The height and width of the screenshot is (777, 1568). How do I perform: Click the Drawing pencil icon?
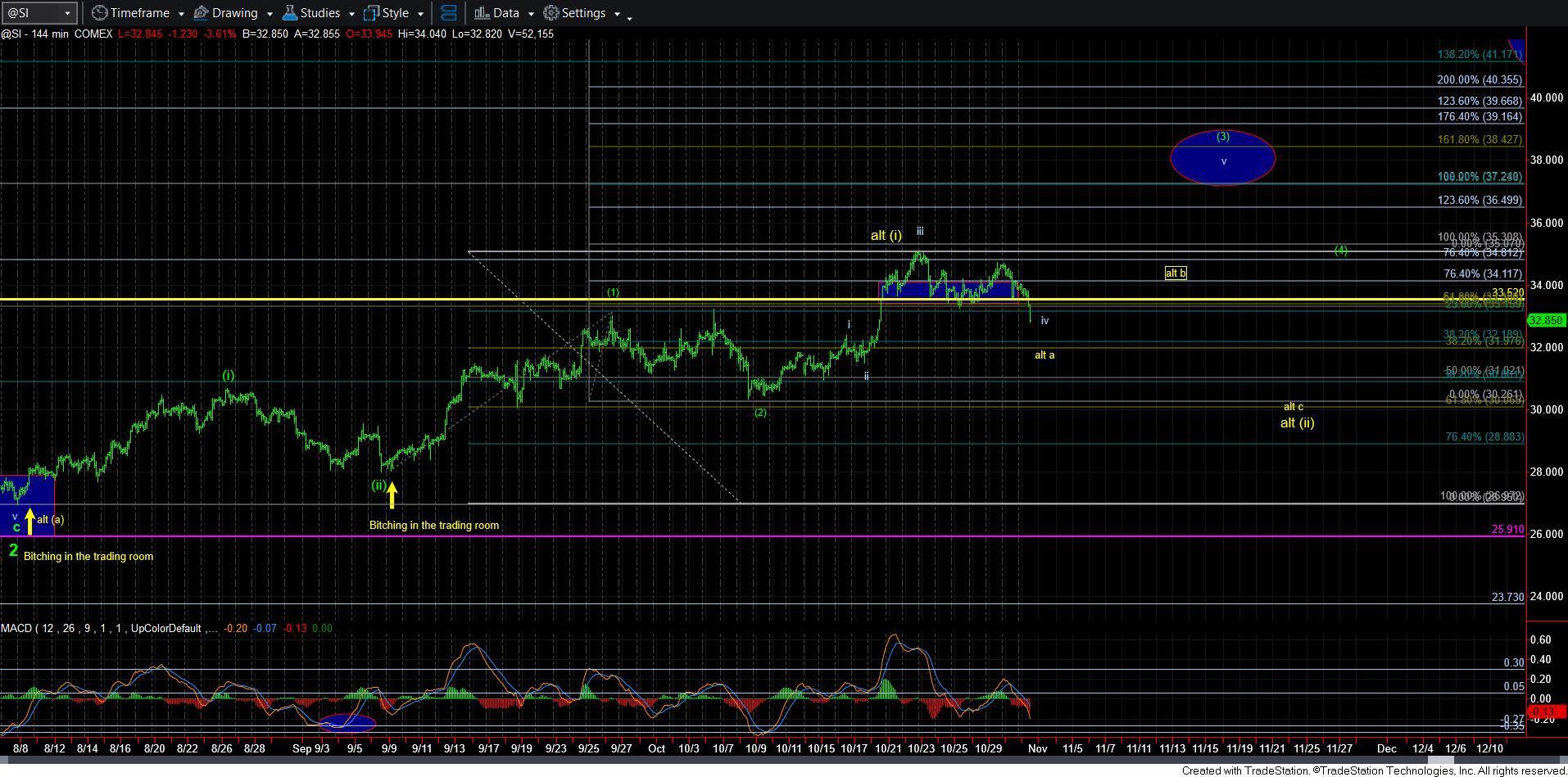202,13
